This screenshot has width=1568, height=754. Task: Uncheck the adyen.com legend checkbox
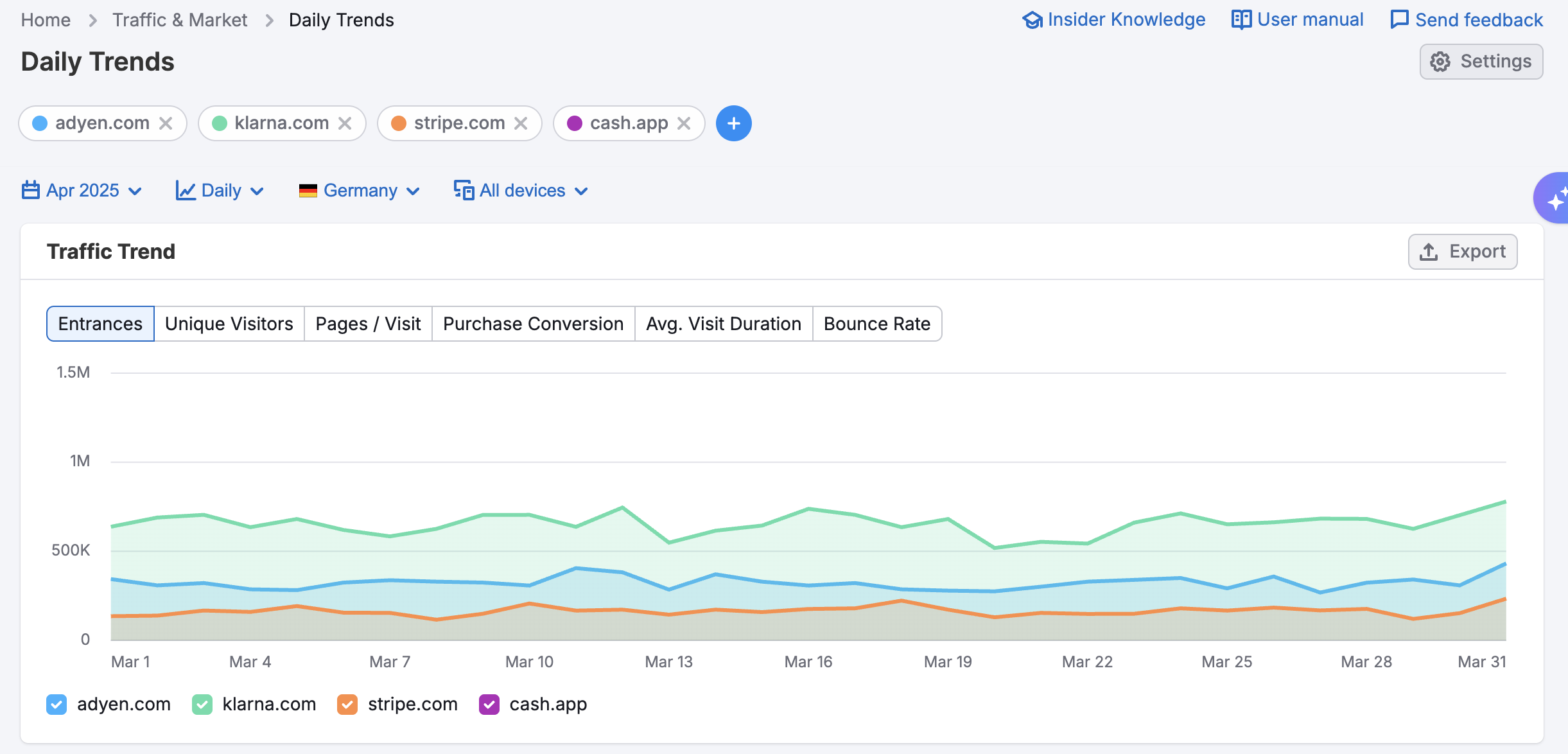coord(57,705)
